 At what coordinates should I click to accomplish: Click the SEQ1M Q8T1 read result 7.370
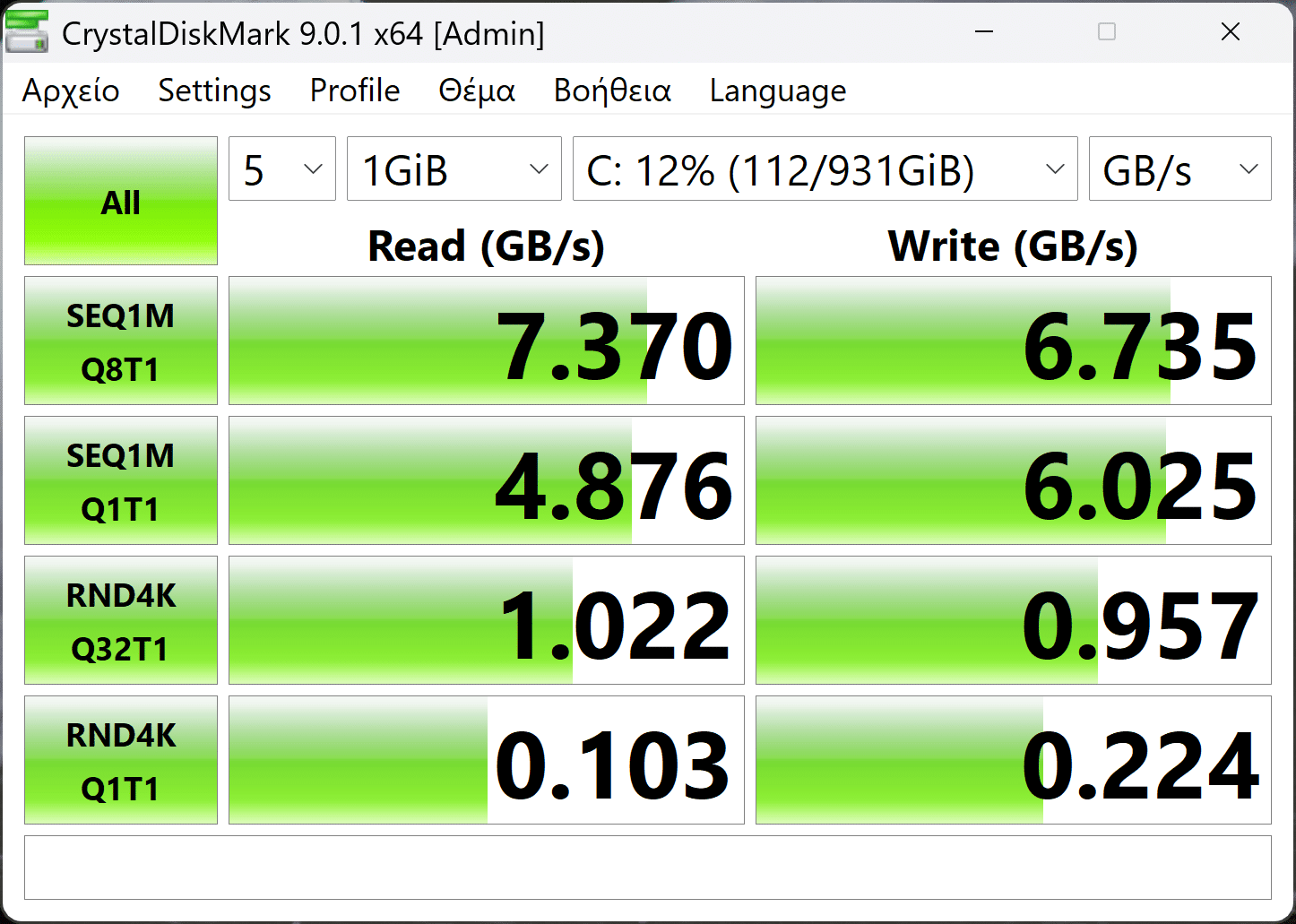487,341
